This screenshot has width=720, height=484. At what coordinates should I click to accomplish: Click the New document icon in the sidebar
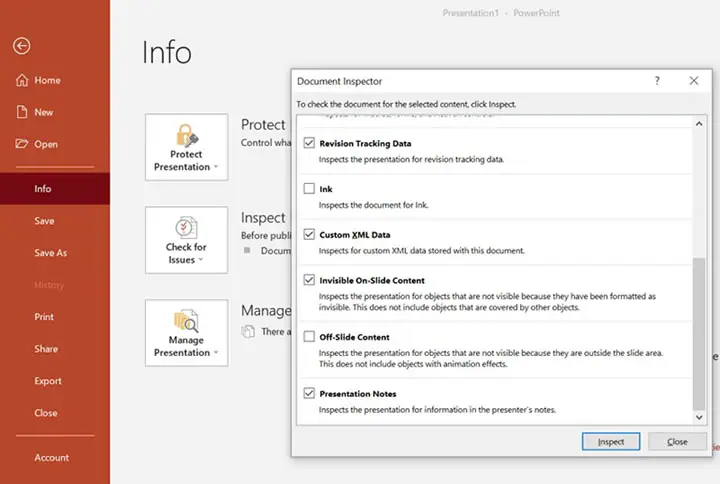tap(22, 112)
